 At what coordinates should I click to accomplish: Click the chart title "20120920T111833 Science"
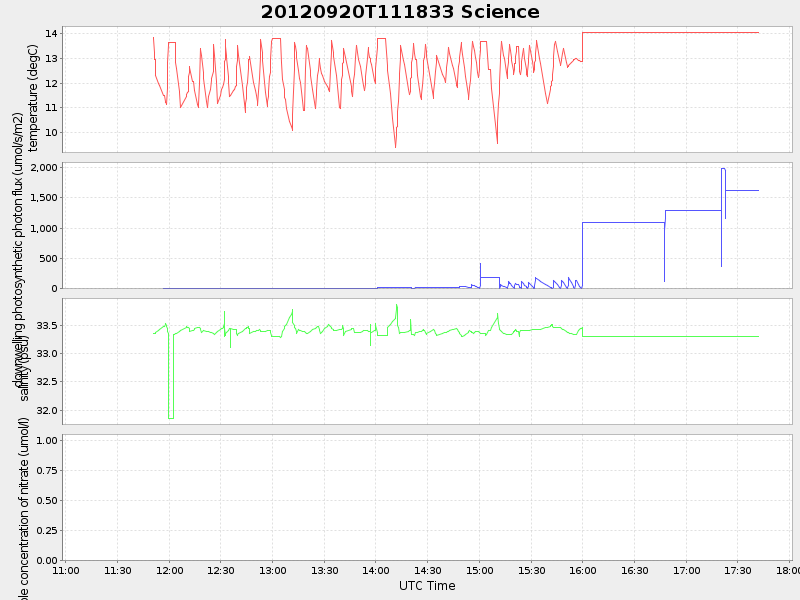pos(400,12)
